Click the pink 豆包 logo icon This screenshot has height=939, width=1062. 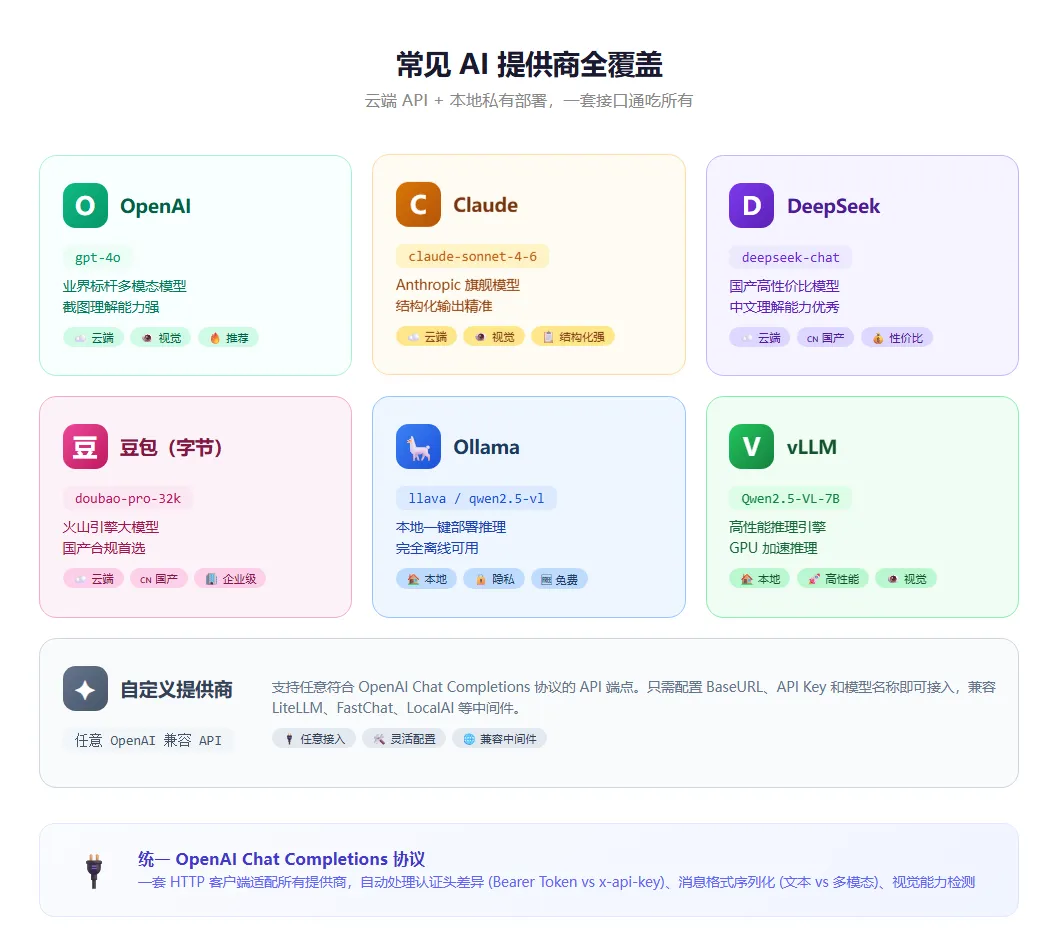pyautogui.click(x=85, y=446)
